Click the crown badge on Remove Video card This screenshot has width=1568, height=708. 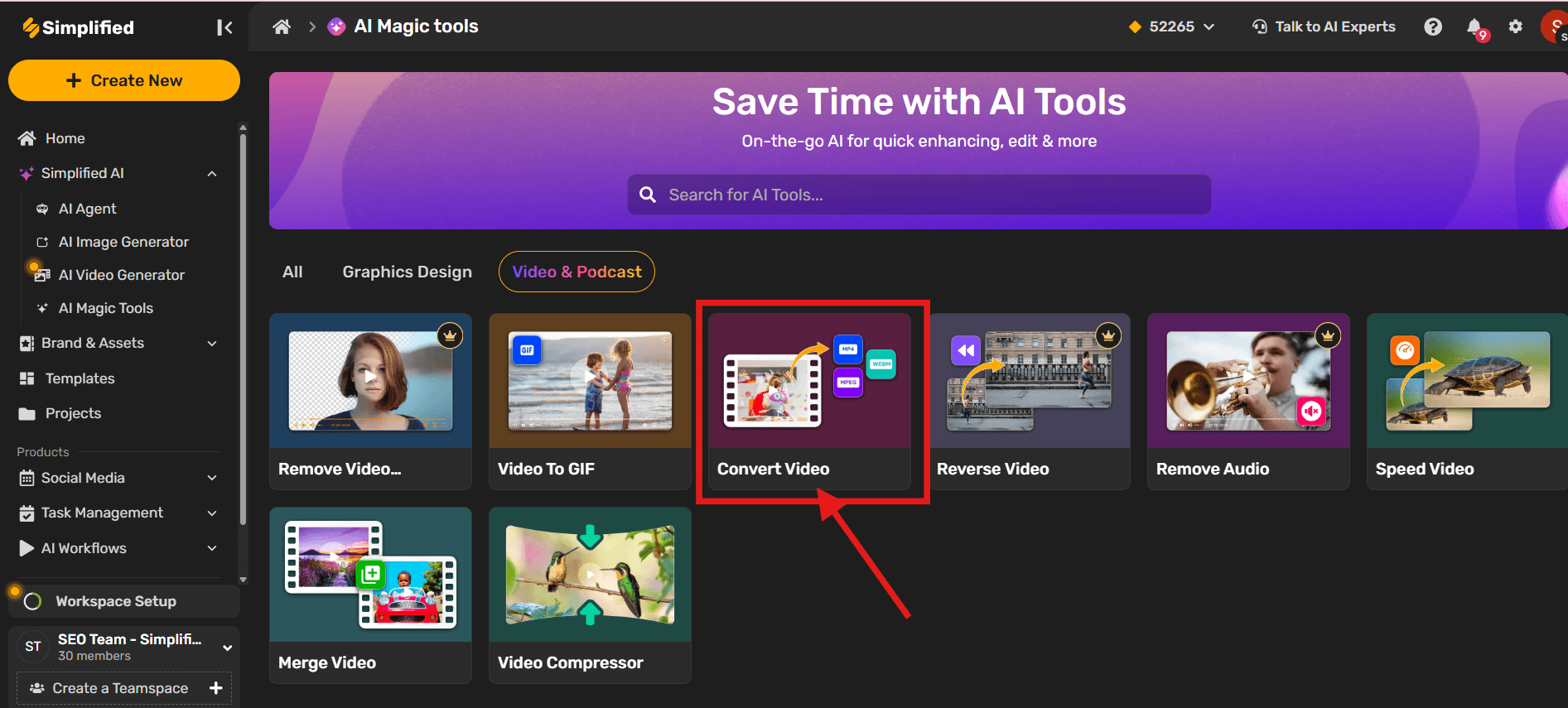click(450, 335)
